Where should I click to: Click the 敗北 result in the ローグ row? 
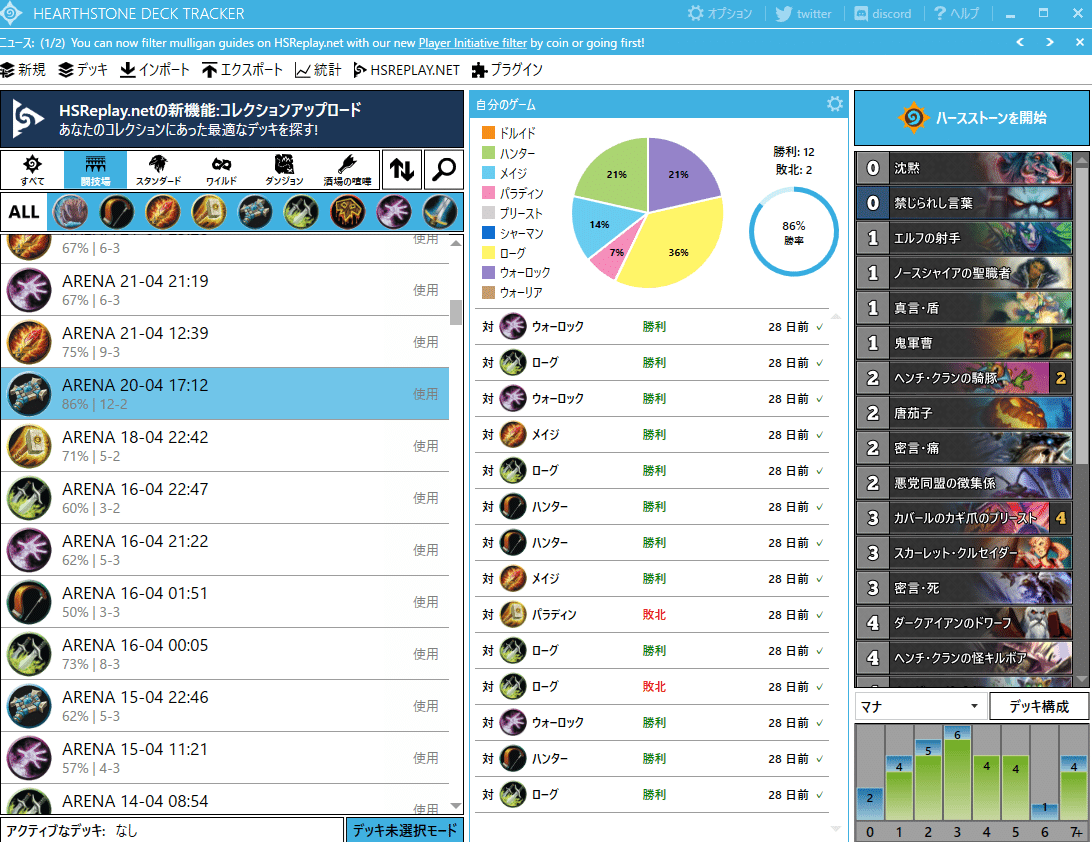654,687
